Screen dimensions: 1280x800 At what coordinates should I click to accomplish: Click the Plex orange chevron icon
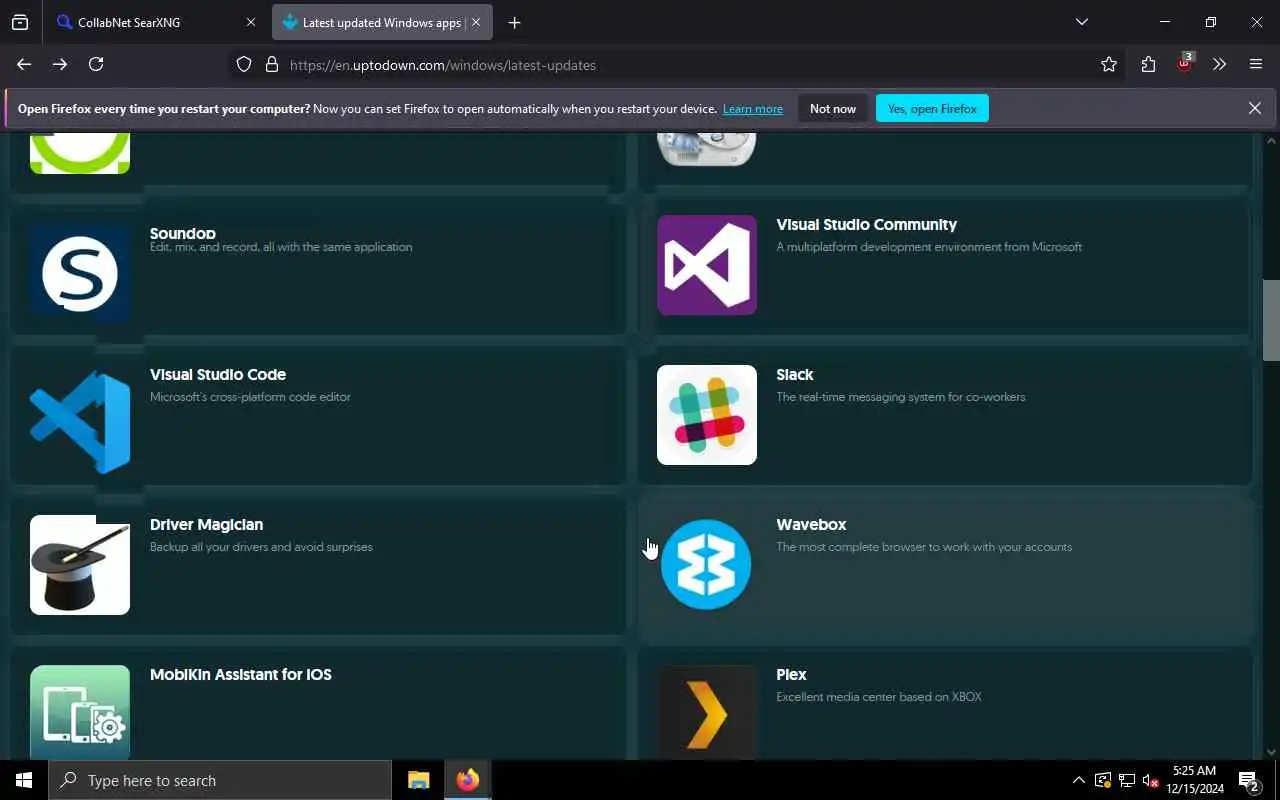[707, 712]
